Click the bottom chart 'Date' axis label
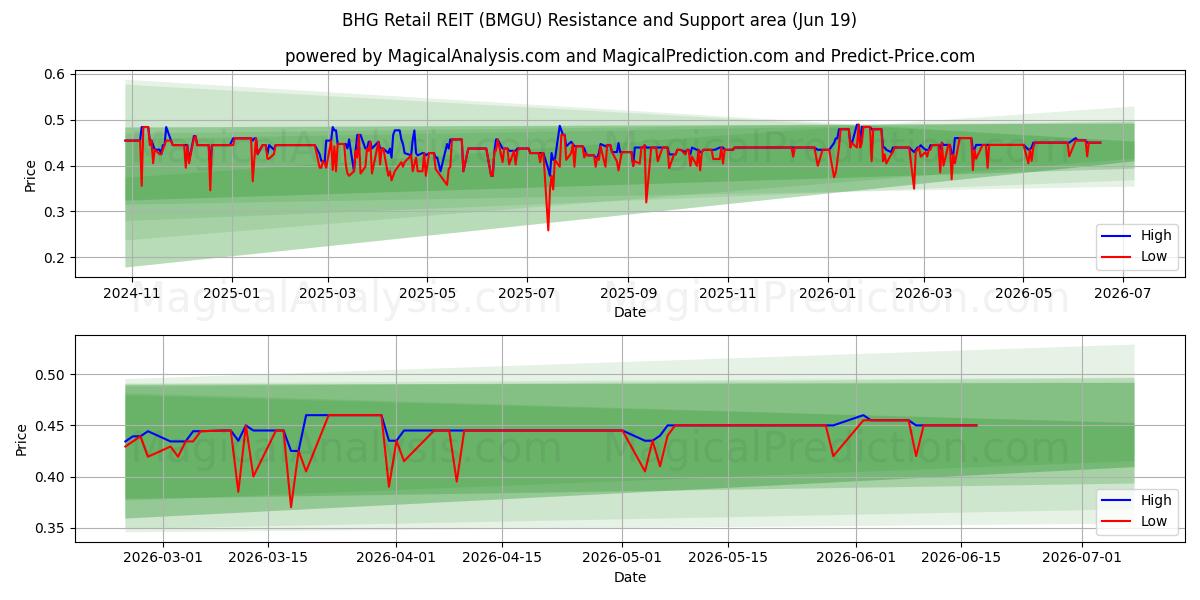The width and height of the screenshot is (1200, 600). (630, 577)
